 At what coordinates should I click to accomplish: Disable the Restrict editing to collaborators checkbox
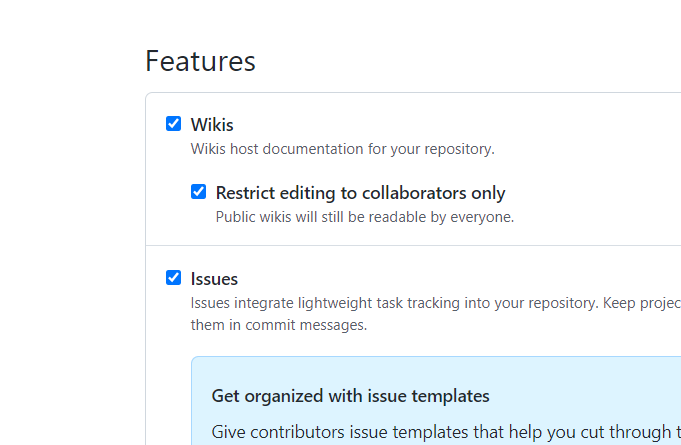tap(199, 192)
